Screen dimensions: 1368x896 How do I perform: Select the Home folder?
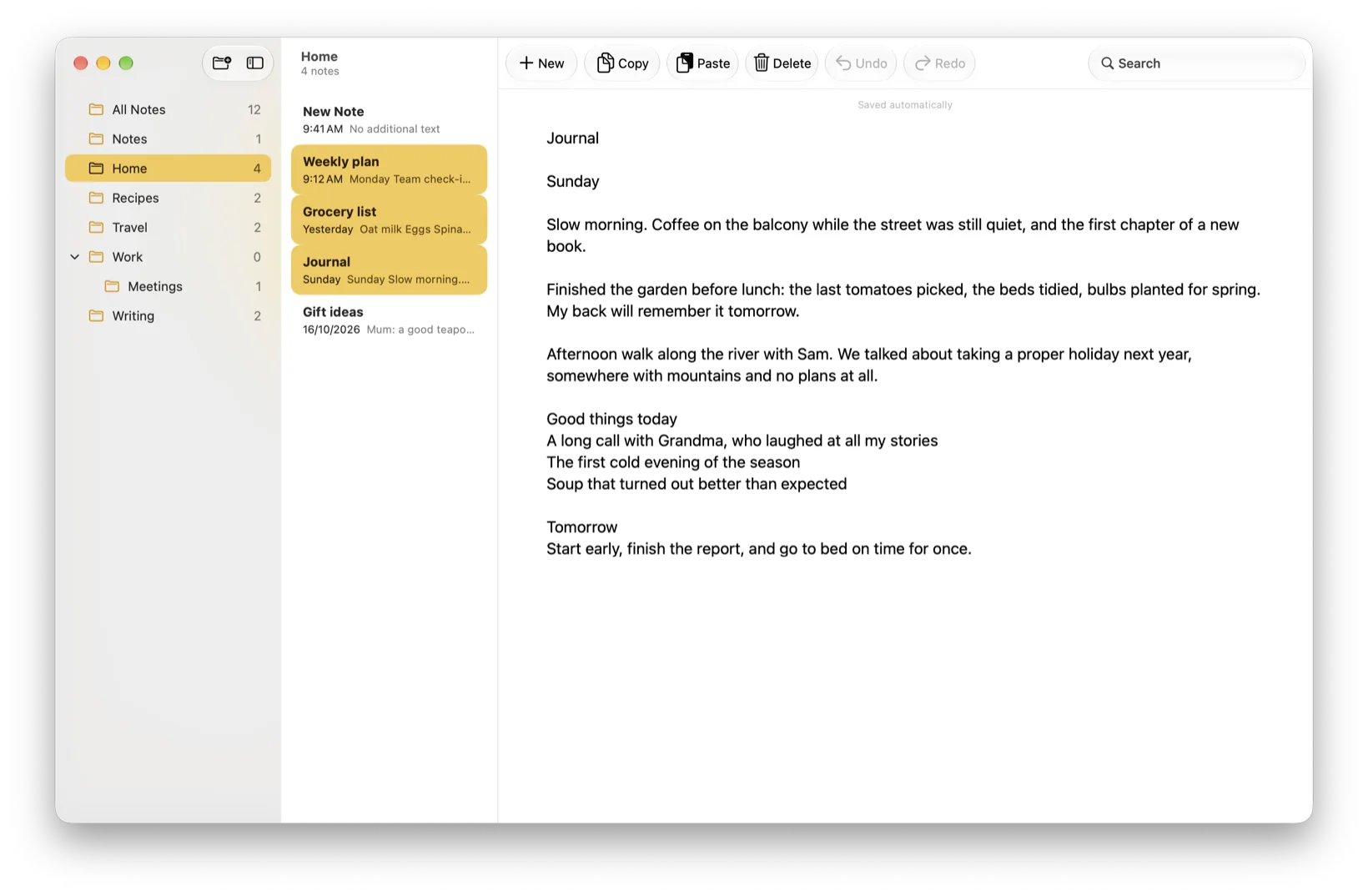point(168,169)
